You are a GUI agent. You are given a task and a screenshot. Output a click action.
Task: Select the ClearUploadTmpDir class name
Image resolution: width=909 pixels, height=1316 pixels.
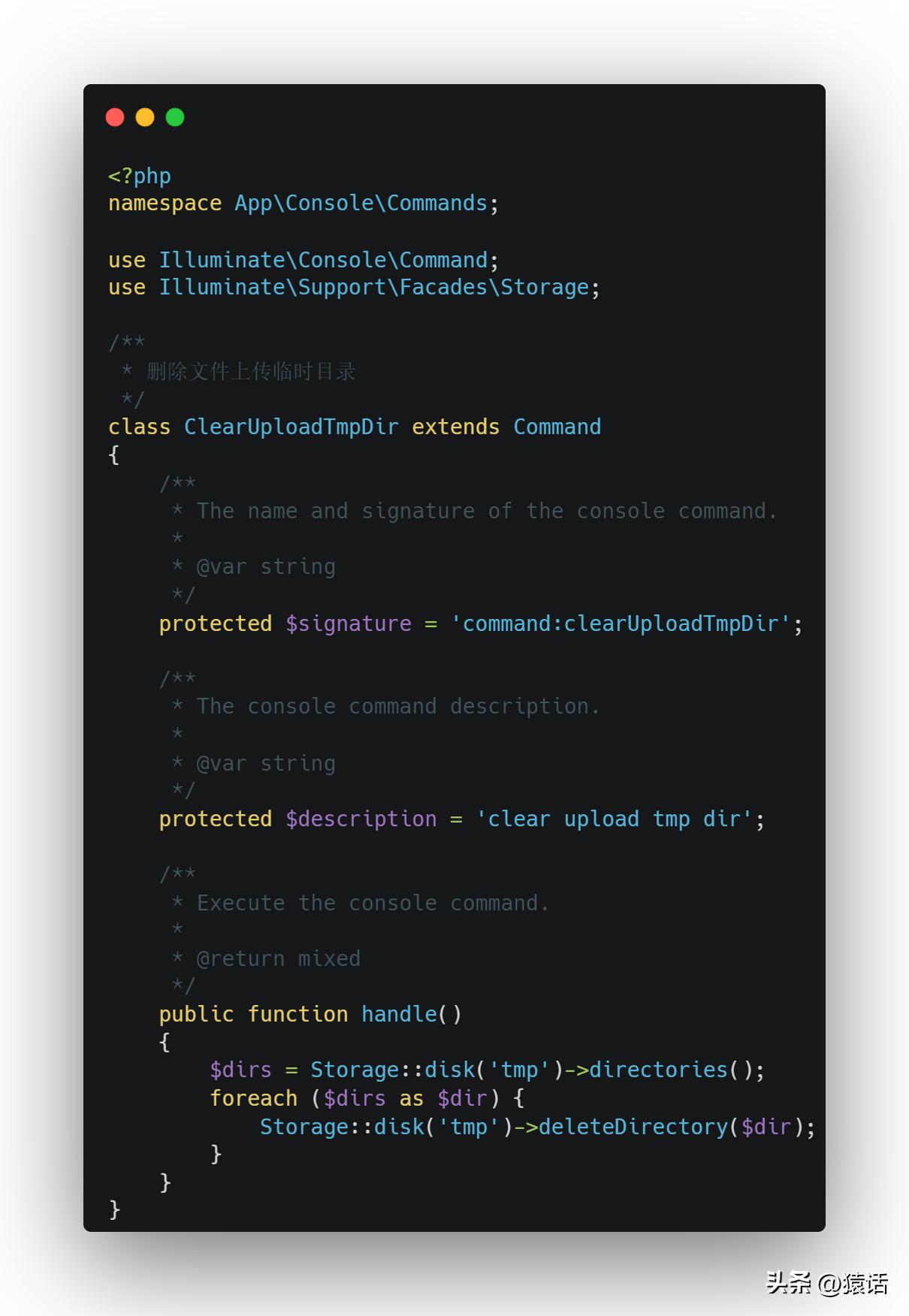291,427
